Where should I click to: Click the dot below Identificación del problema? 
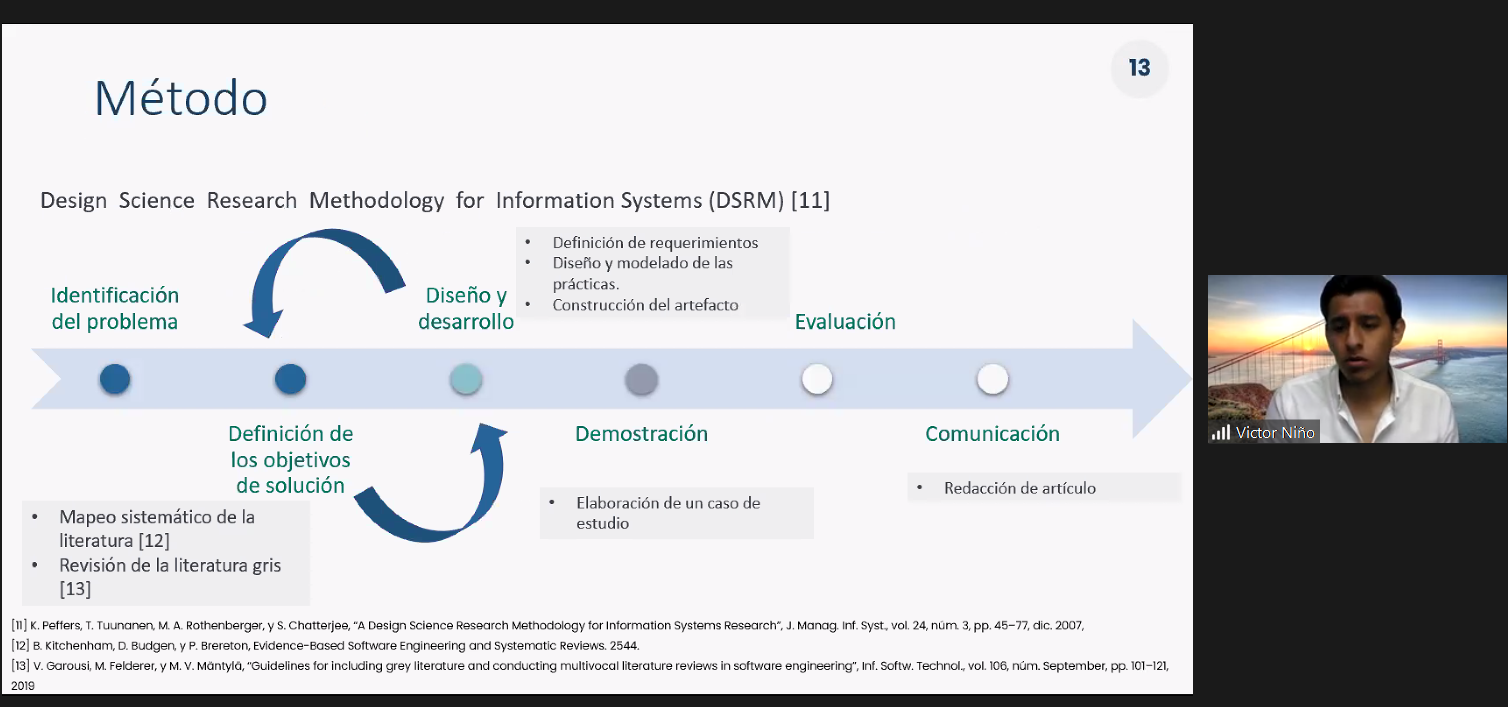115,379
